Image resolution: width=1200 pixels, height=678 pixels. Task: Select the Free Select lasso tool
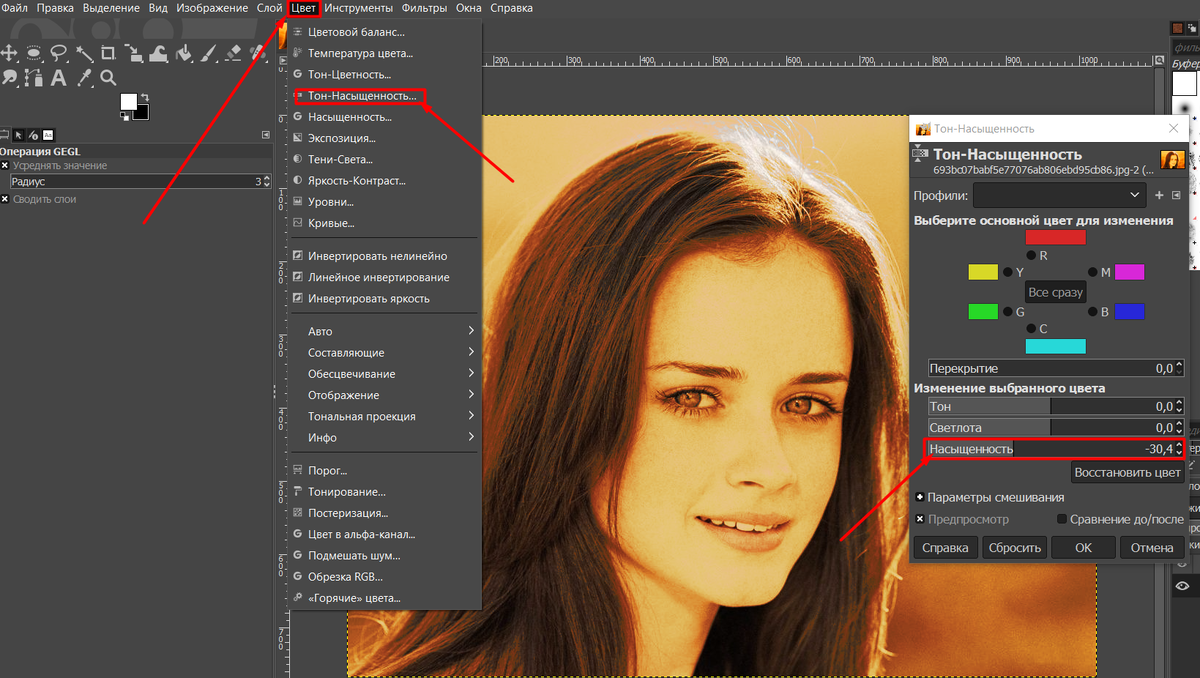click(58, 53)
